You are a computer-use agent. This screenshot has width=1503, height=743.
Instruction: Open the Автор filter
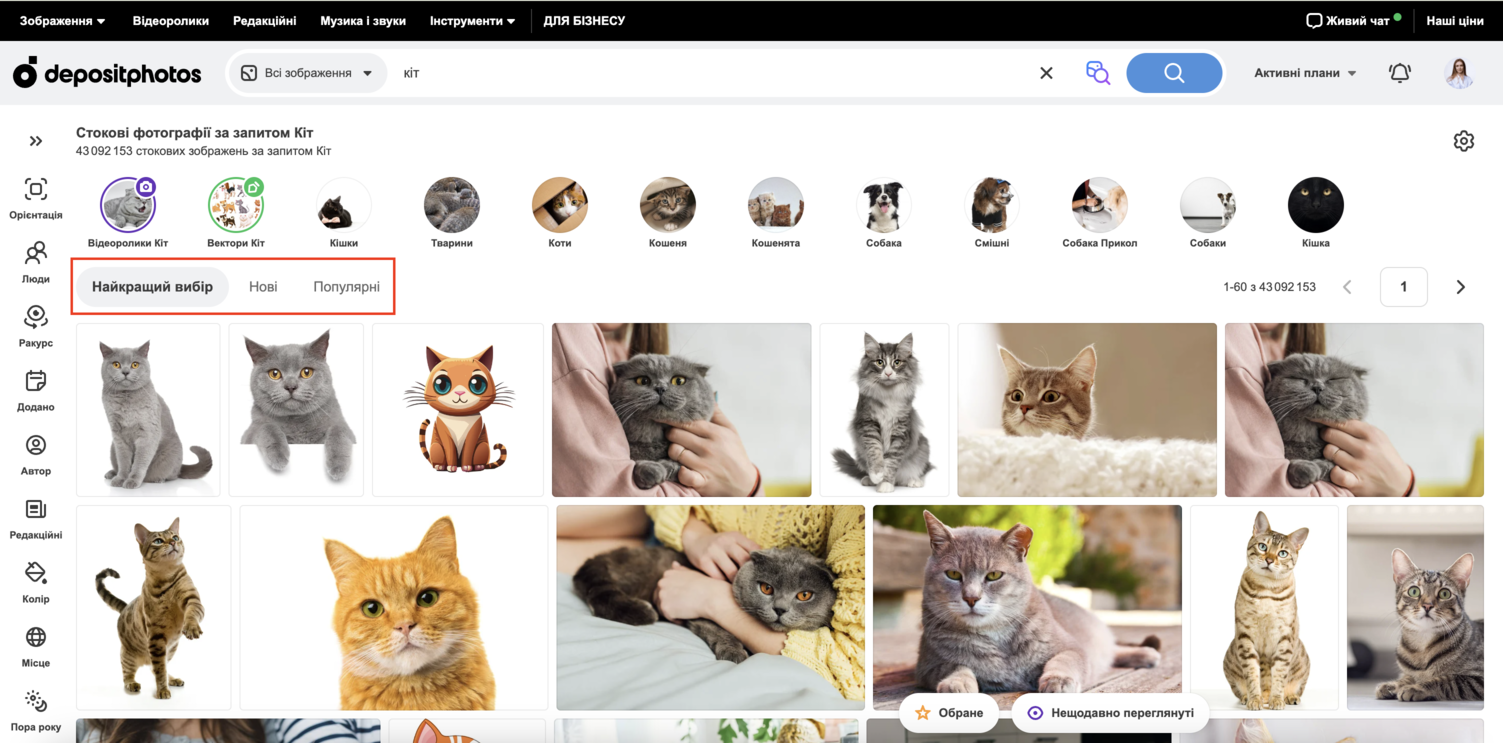click(36, 454)
